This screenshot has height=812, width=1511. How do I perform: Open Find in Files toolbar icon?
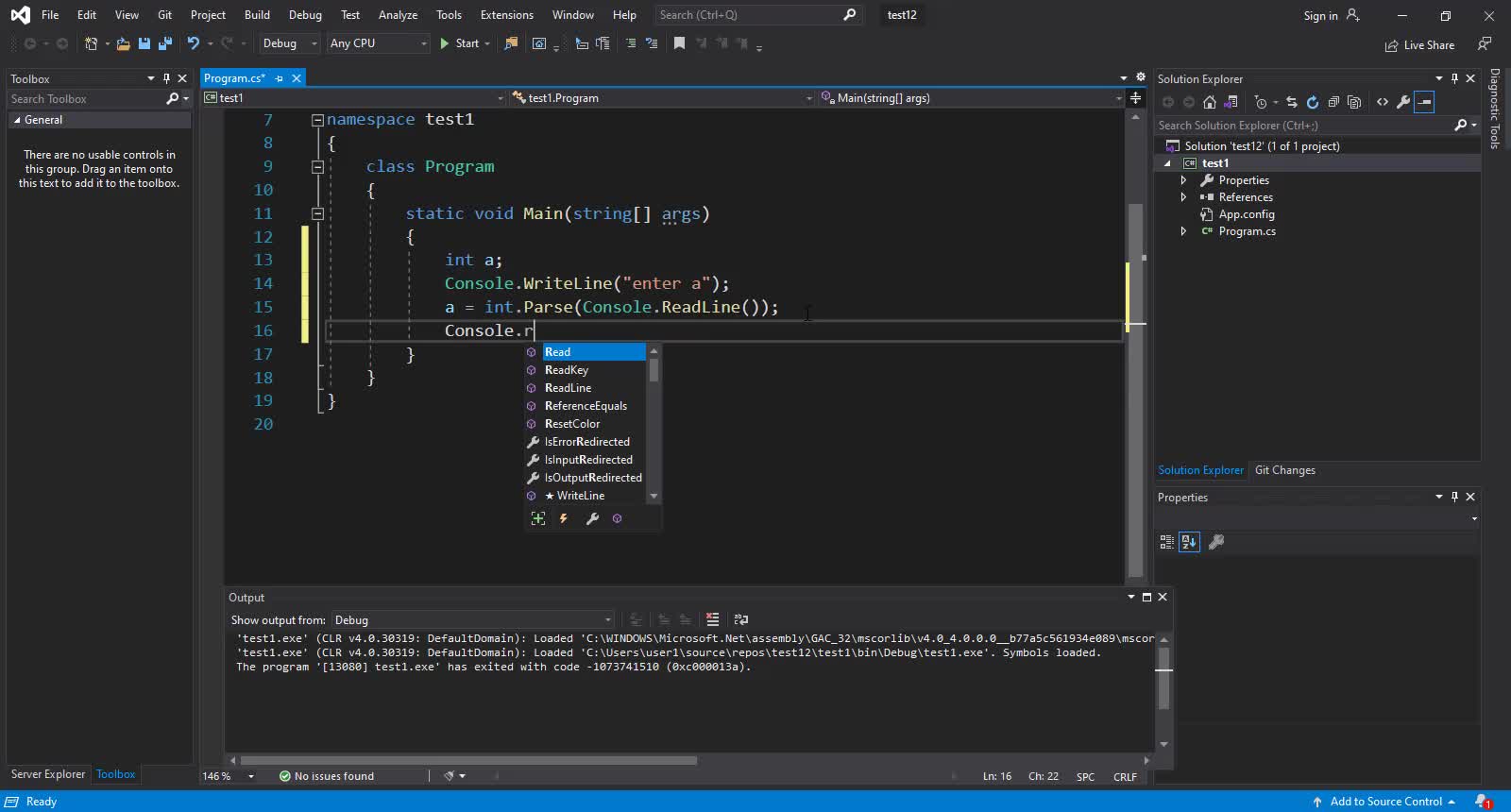(x=511, y=43)
